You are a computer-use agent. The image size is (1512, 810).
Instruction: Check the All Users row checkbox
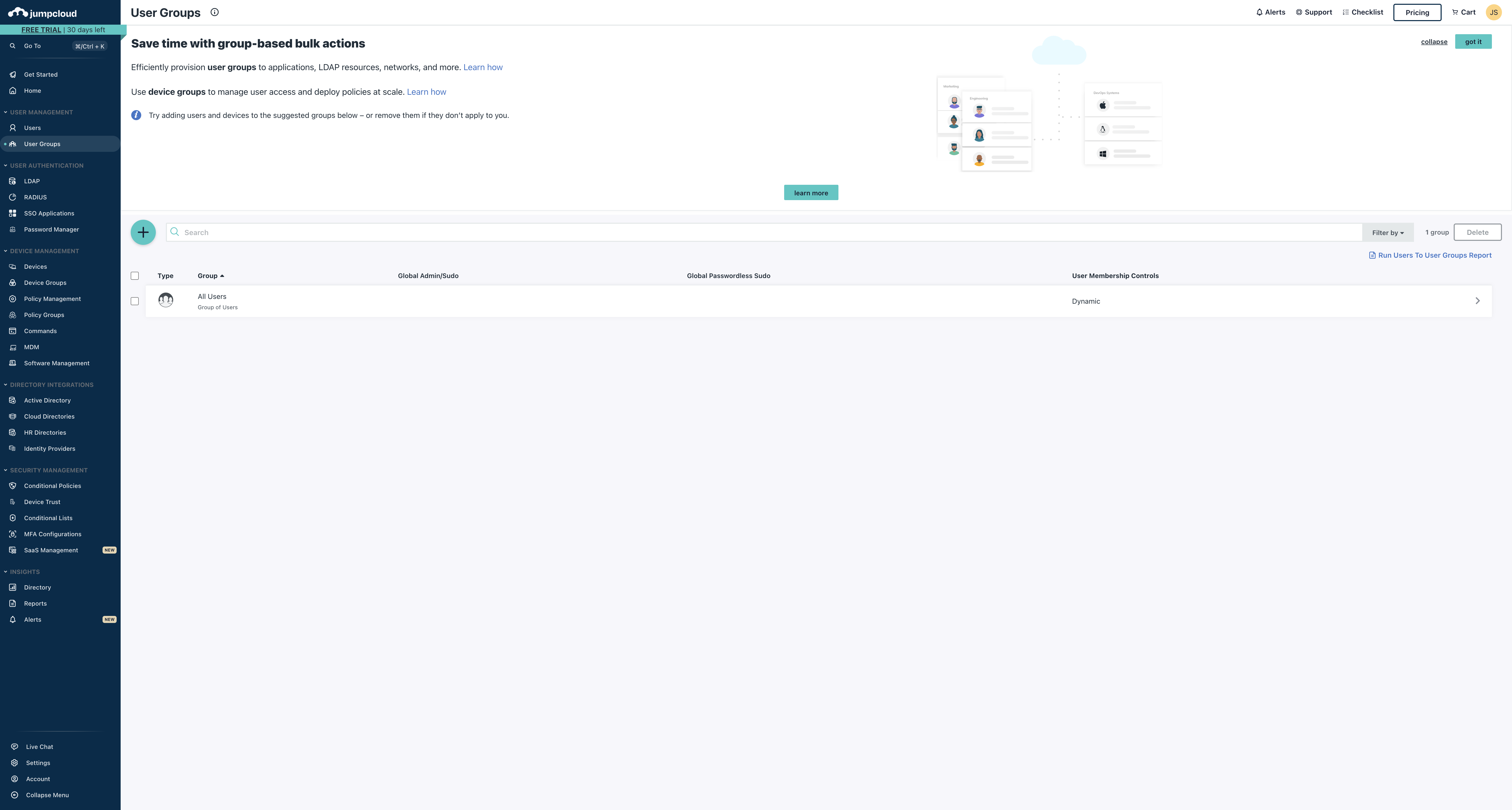134,301
